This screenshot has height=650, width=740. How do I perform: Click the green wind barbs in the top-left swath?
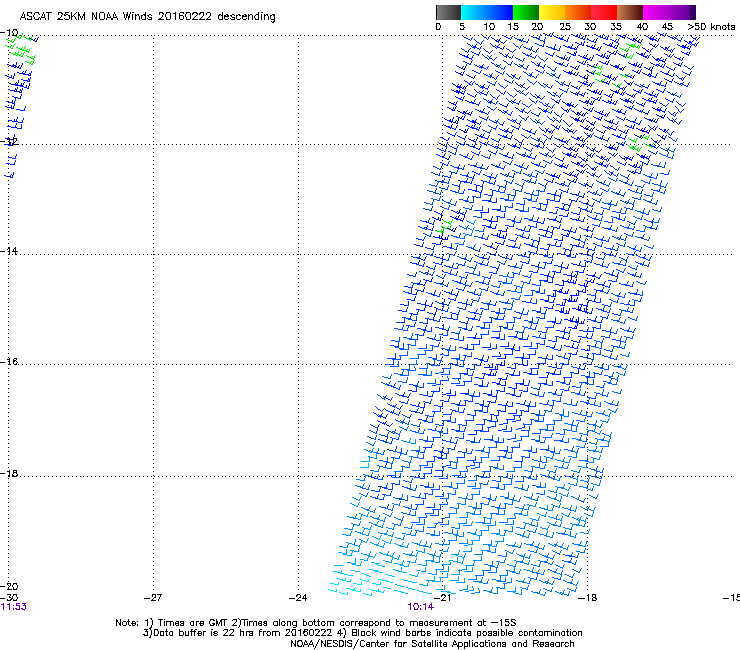tap(21, 49)
